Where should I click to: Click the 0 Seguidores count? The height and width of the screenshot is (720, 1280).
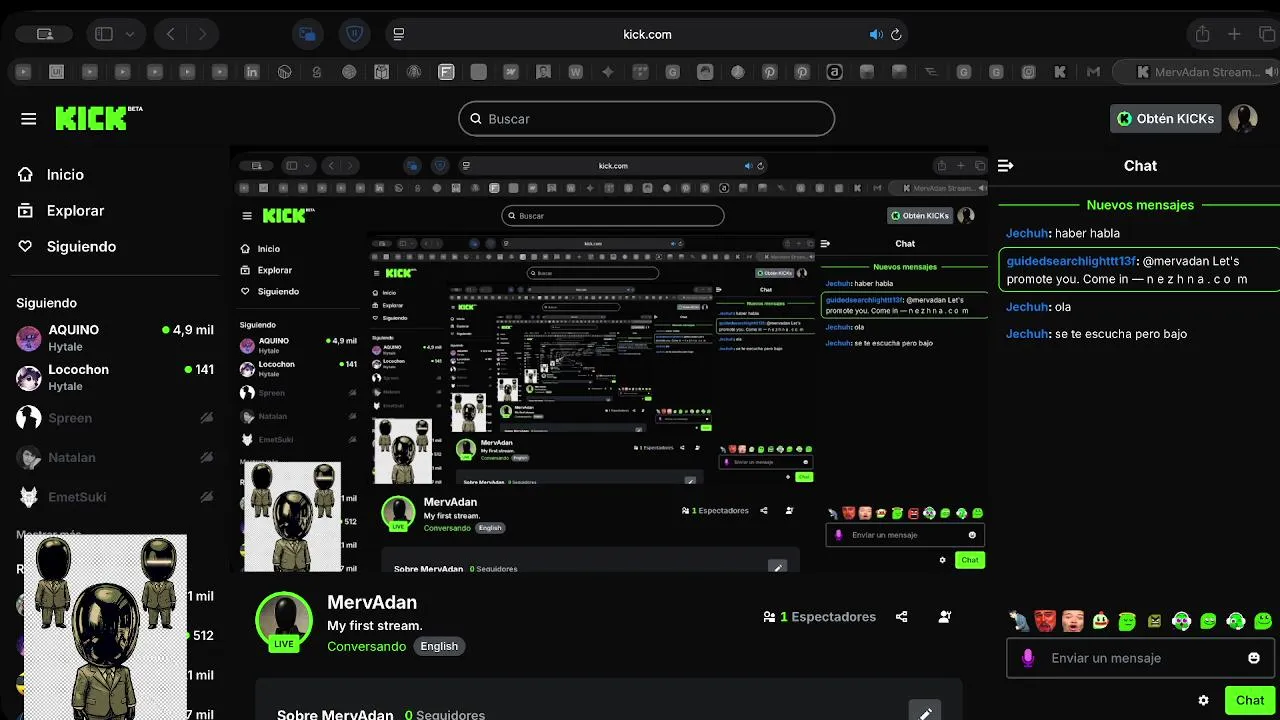445,715
